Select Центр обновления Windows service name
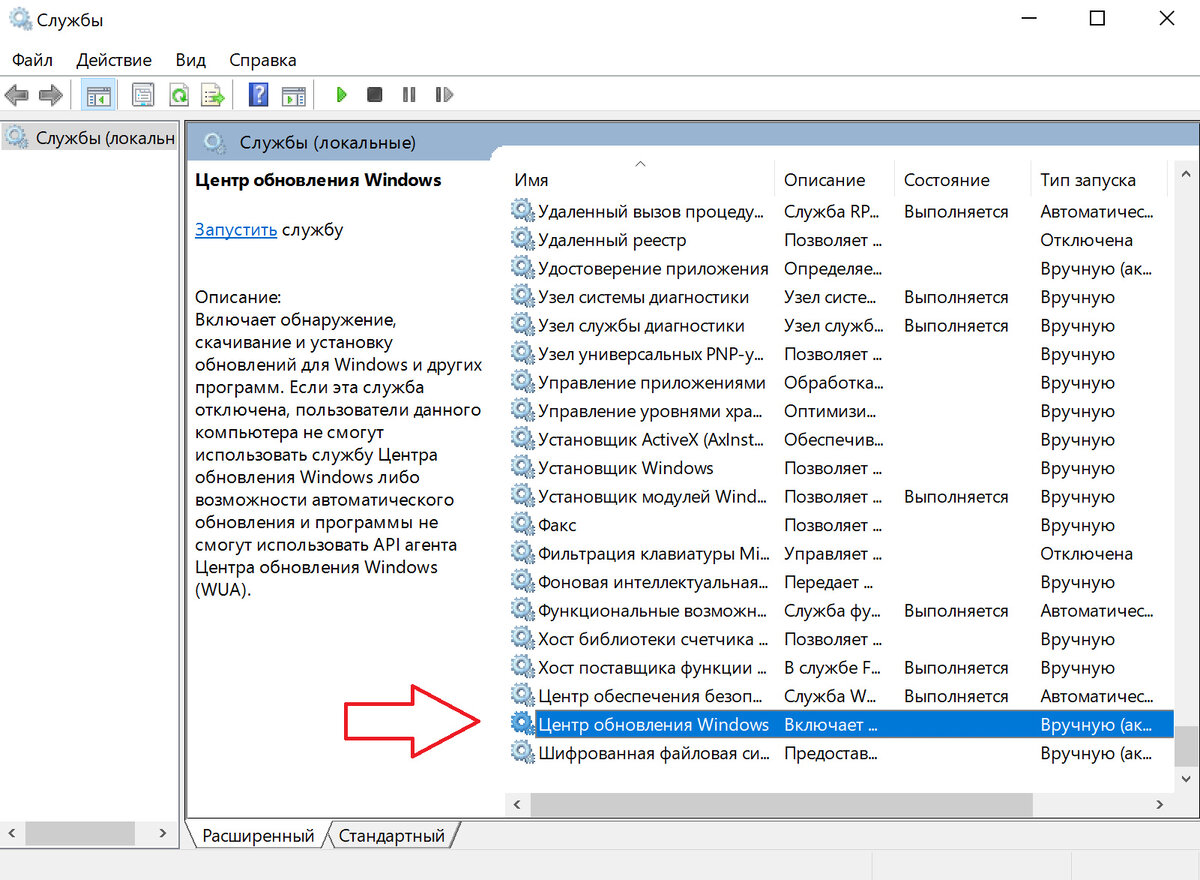Image resolution: width=1200 pixels, height=880 pixels. point(653,724)
